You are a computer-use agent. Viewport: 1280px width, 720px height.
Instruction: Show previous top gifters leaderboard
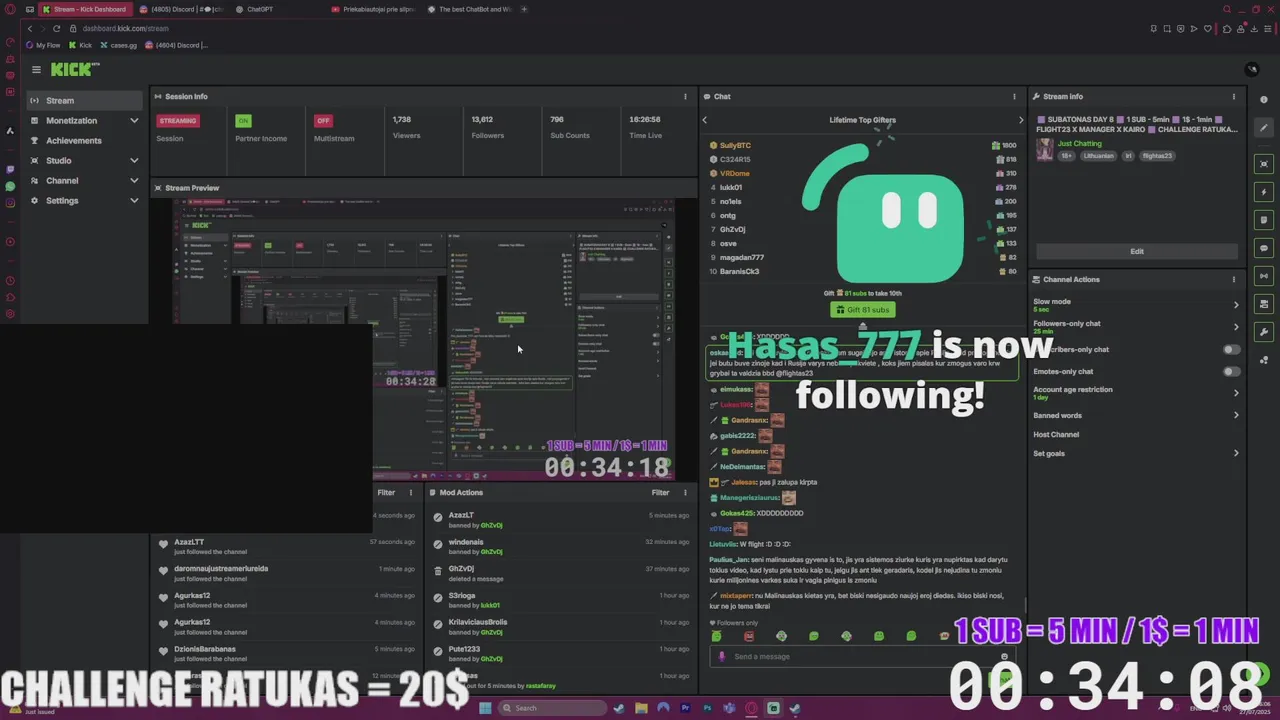point(705,120)
